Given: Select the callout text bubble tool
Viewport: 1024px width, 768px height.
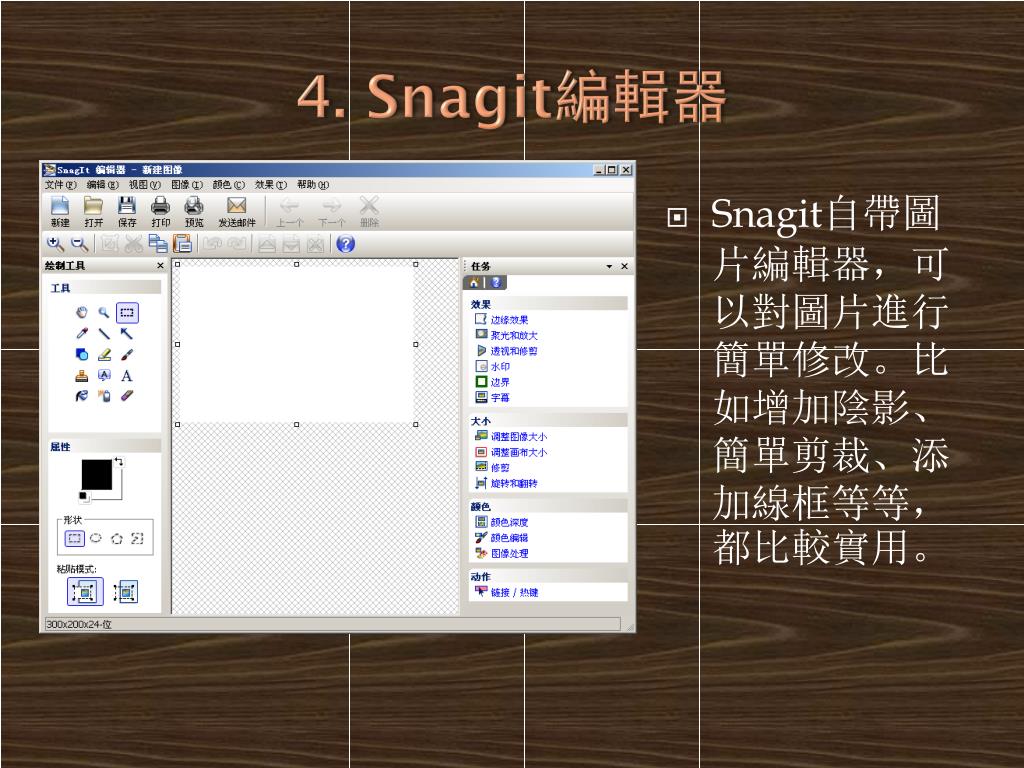Looking at the screenshot, I should click(x=104, y=376).
